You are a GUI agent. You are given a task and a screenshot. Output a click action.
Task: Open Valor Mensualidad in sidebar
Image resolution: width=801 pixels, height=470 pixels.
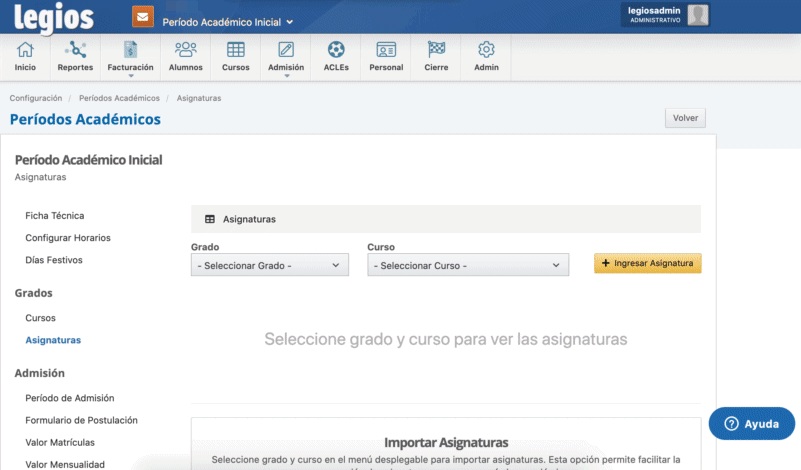65,464
